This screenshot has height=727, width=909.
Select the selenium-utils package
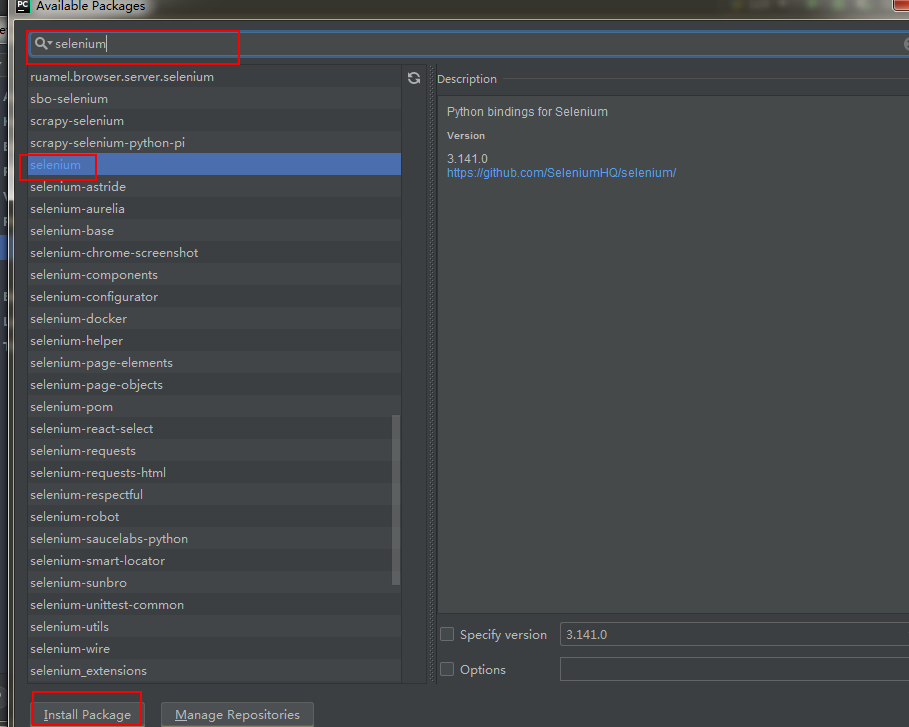pyautogui.click(x=214, y=627)
